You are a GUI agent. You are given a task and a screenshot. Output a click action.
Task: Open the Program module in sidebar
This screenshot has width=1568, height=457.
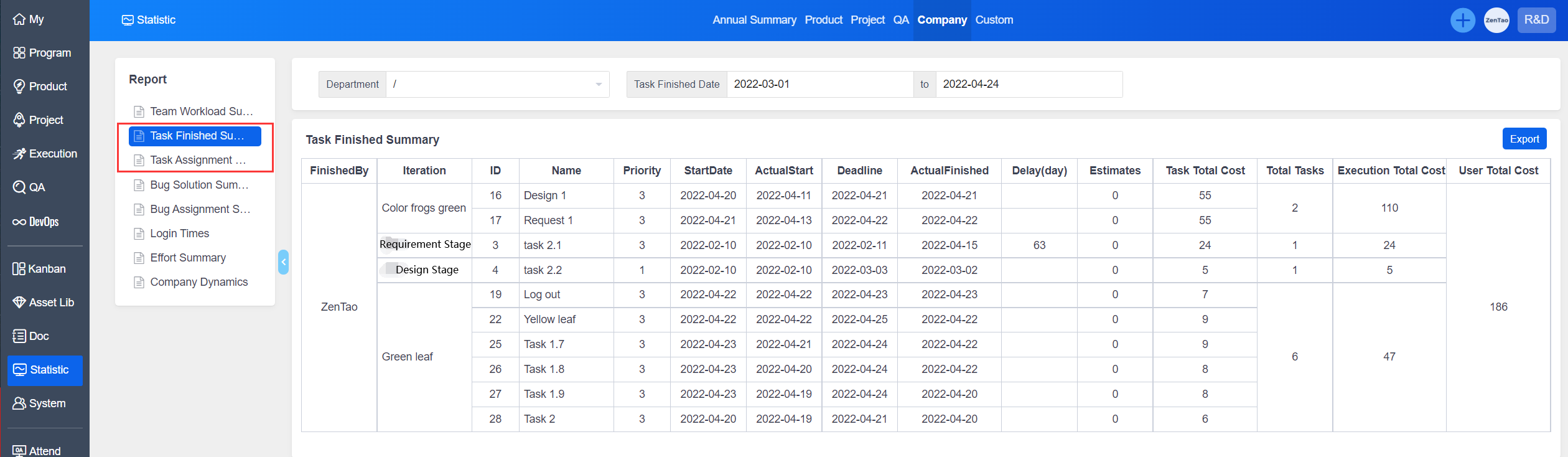pos(42,53)
